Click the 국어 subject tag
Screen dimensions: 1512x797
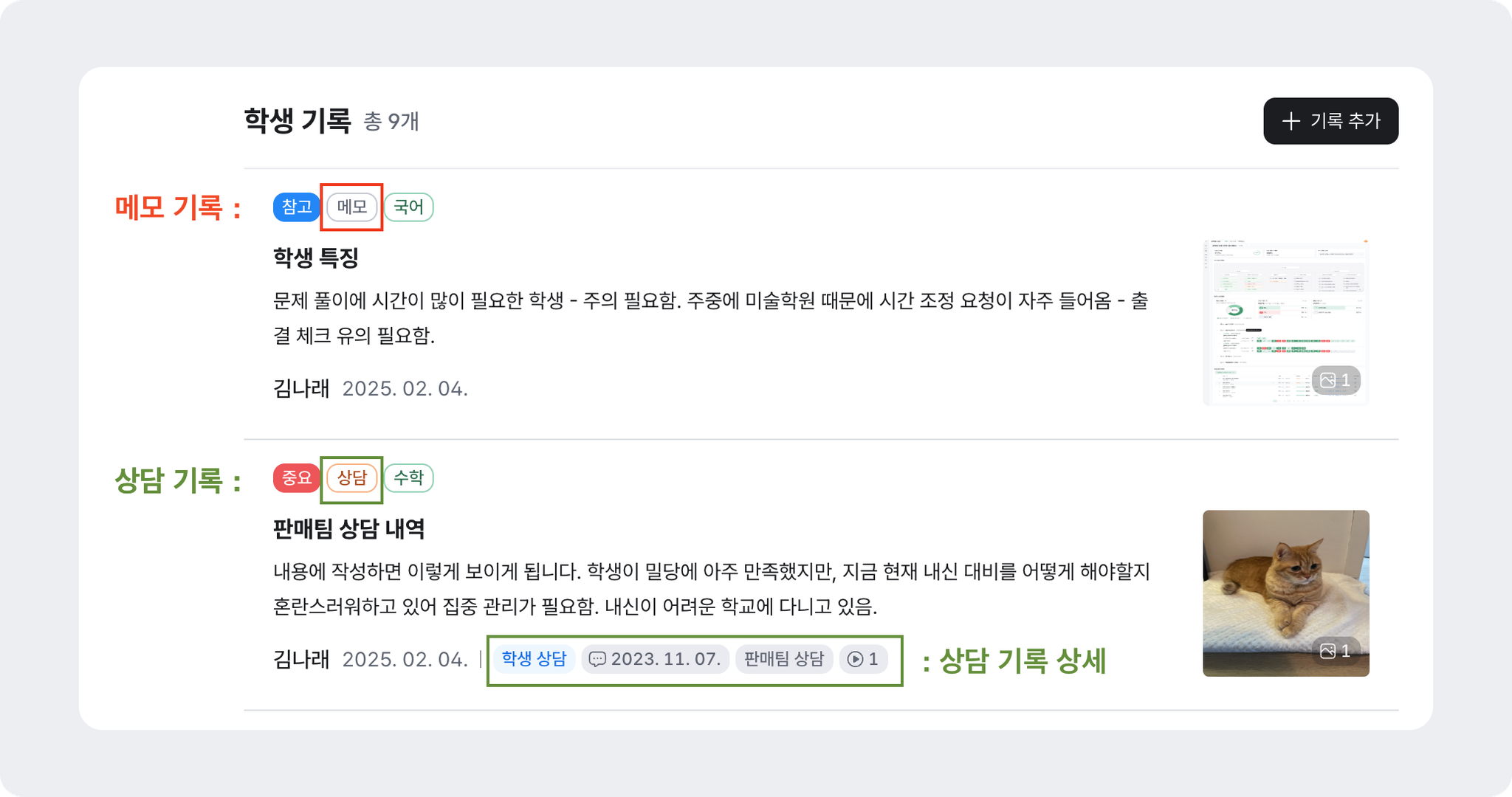click(x=408, y=207)
